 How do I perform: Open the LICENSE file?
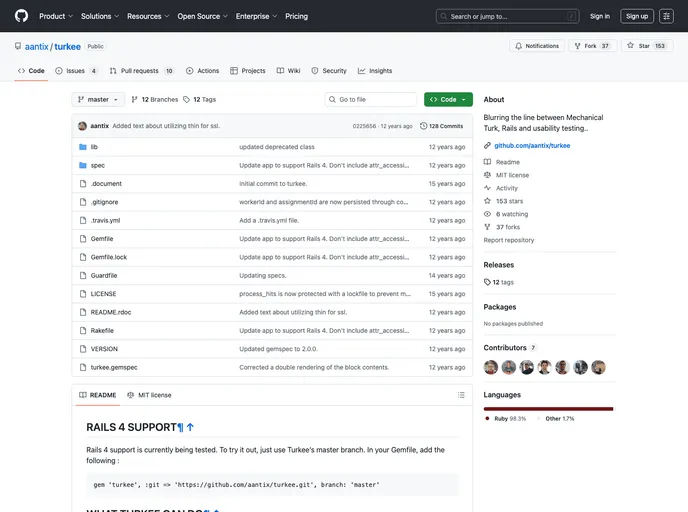pos(104,294)
